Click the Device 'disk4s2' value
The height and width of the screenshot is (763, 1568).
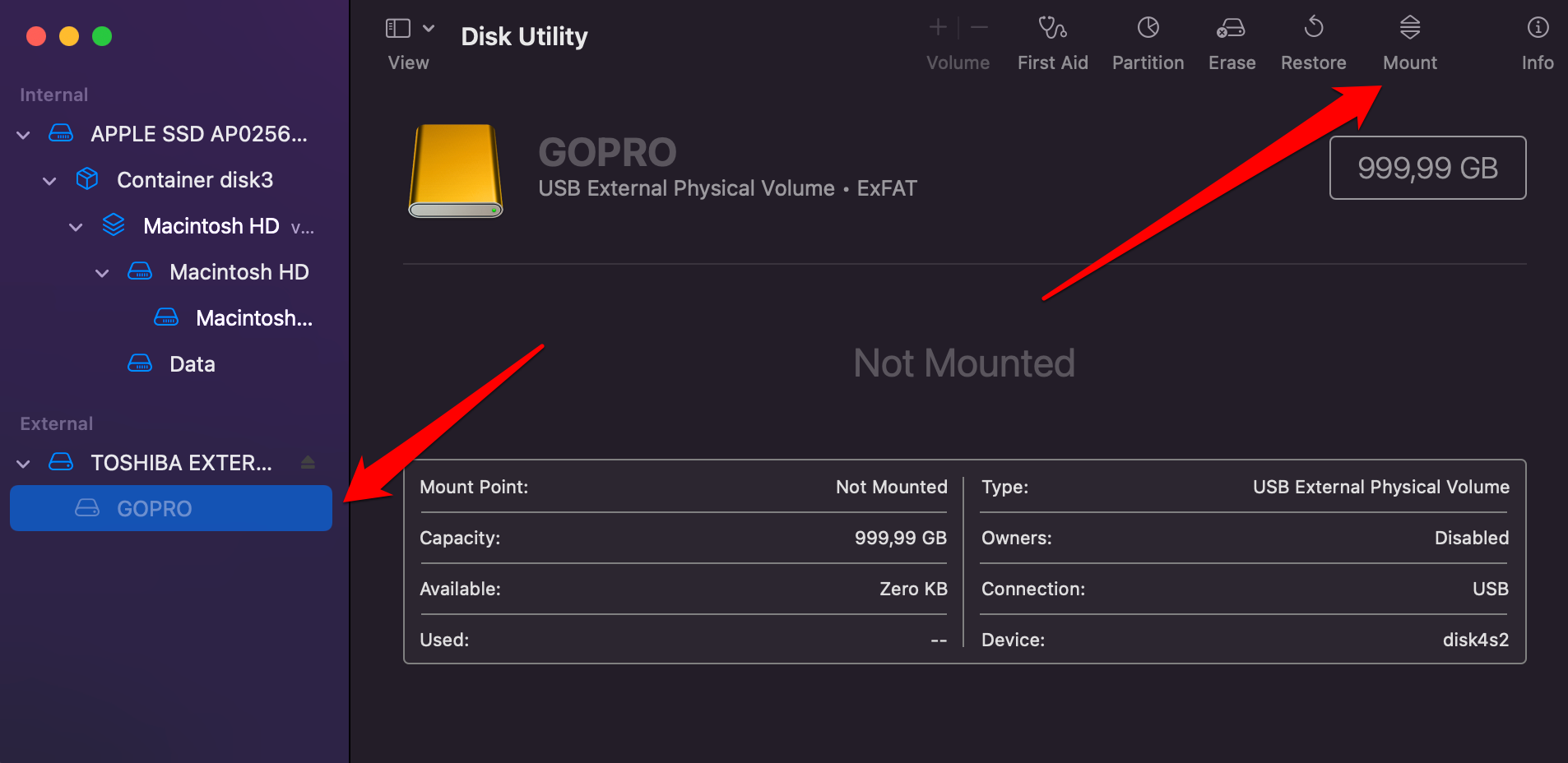click(x=1476, y=640)
